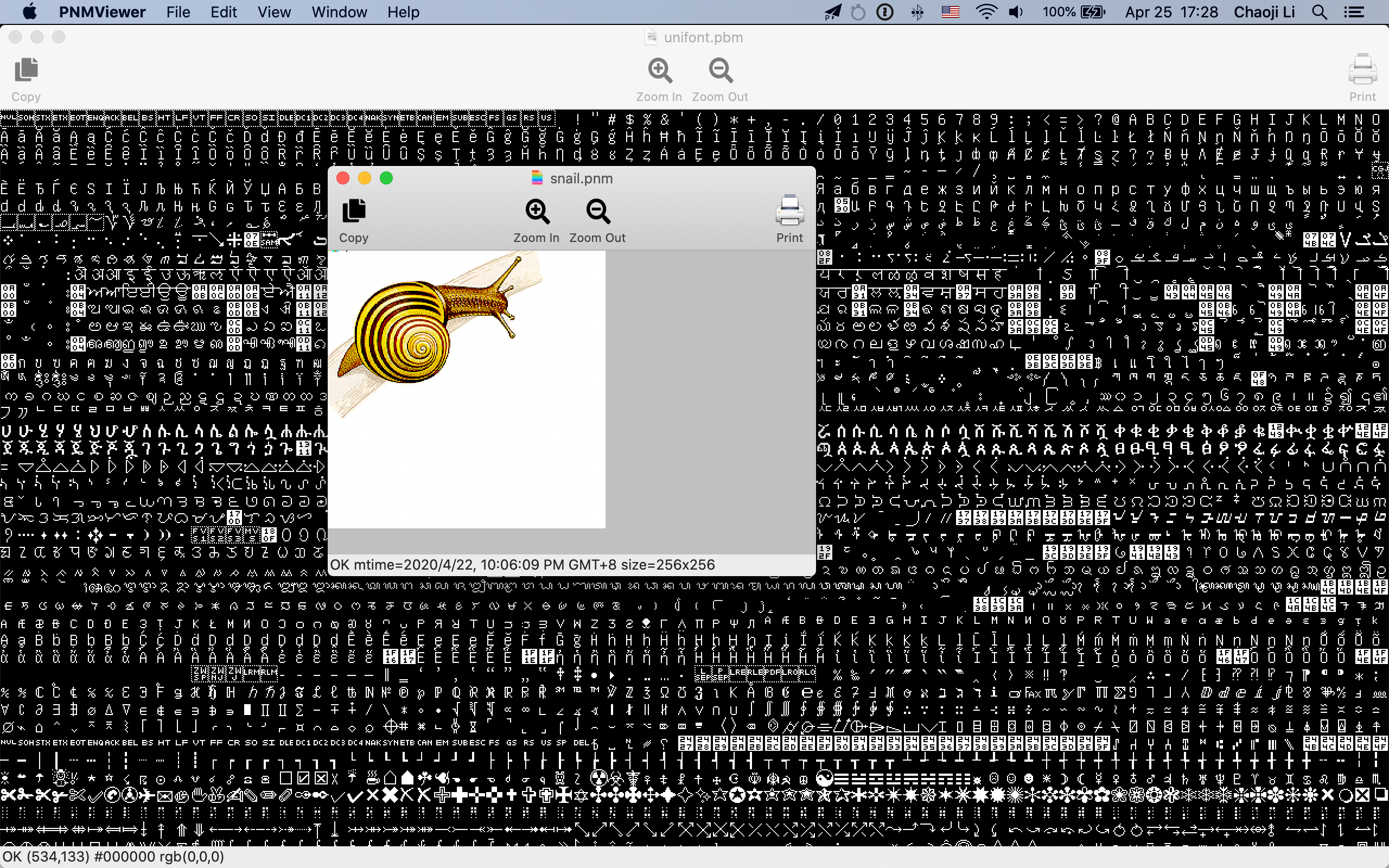The height and width of the screenshot is (868, 1389).
Task: Click the Spotlight search icon
Action: click(x=1319, y=12)
